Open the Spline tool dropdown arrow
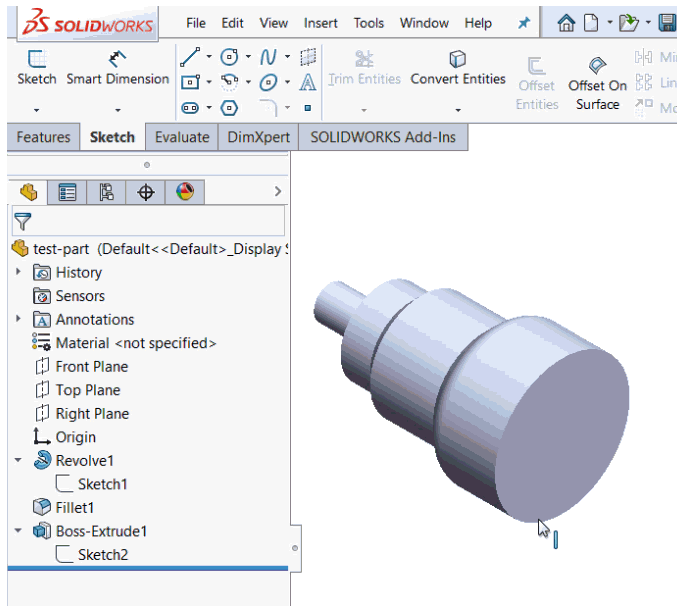Image resolution: width=684 pixels, height=612 pixels. pos(287,57)
